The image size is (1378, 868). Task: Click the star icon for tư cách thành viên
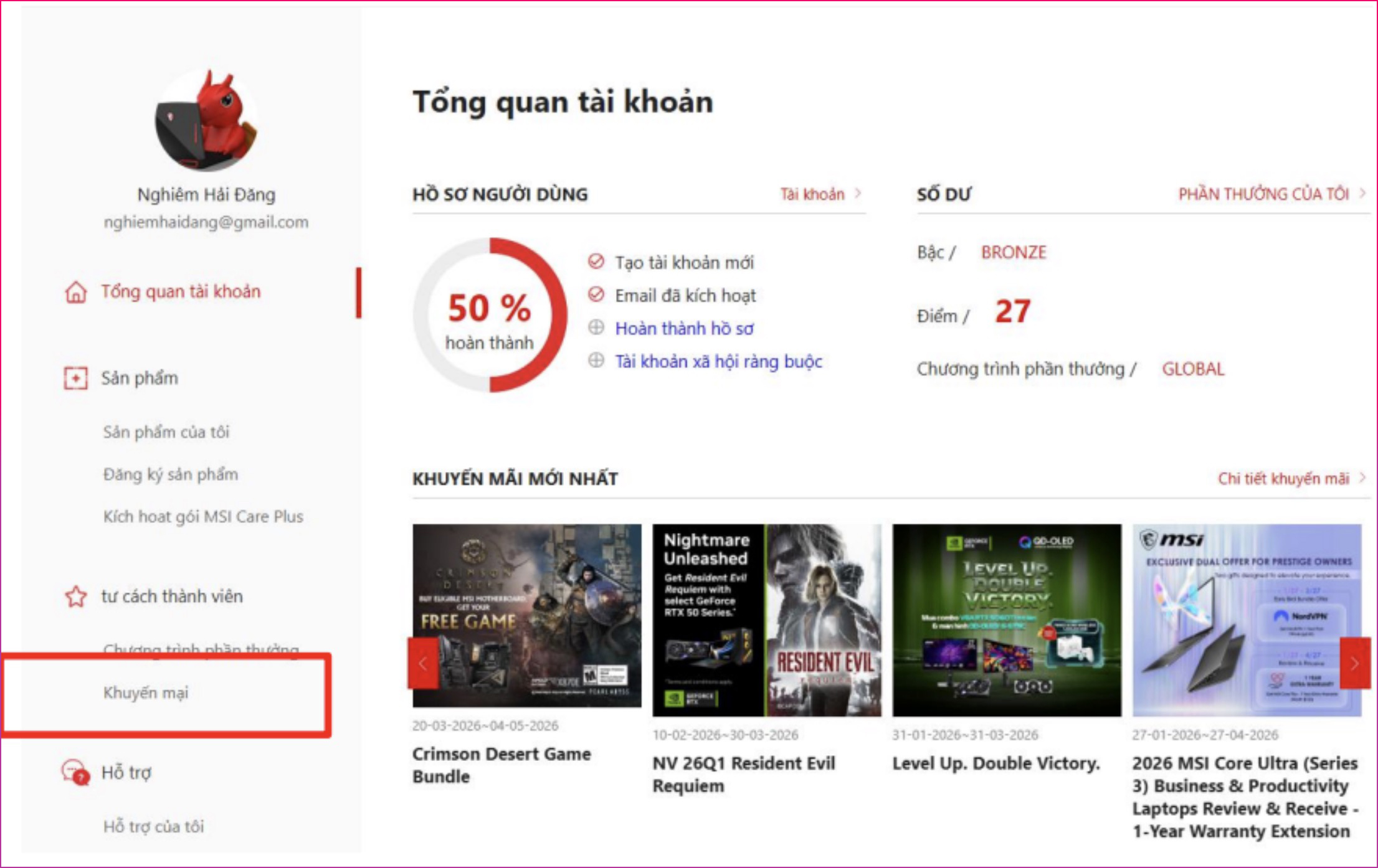(76, 597)
